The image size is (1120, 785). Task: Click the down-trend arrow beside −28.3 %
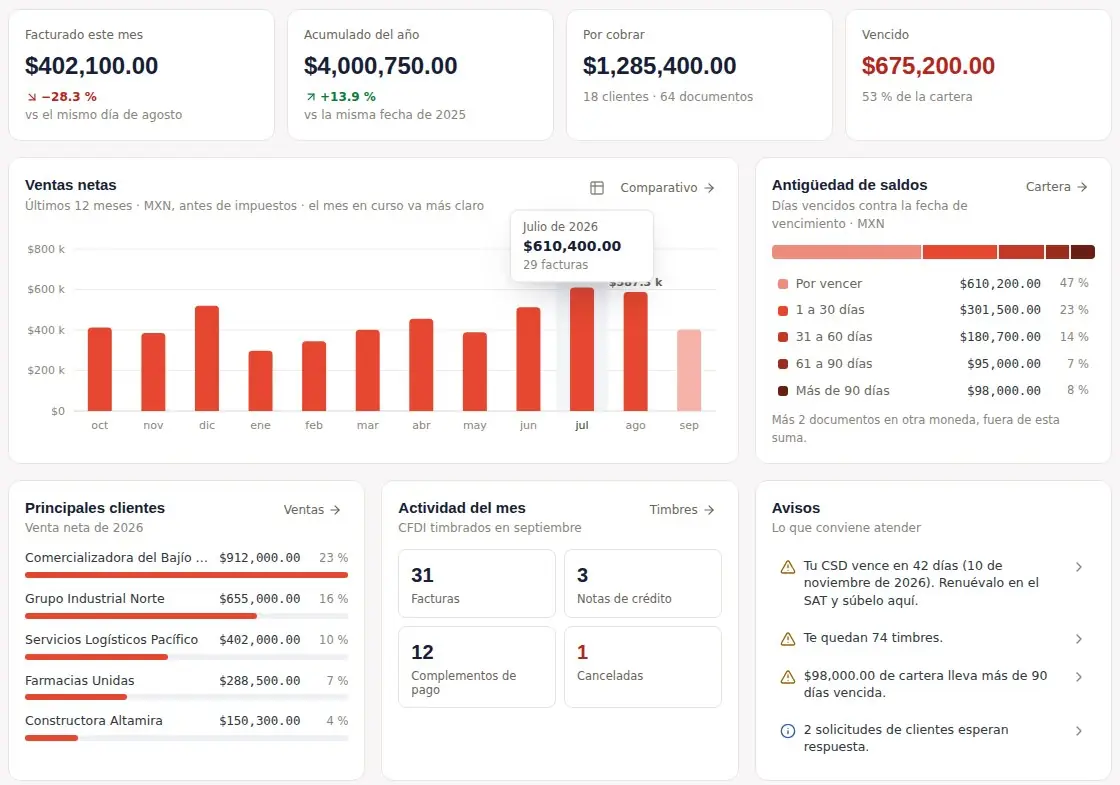coord(31,97)
